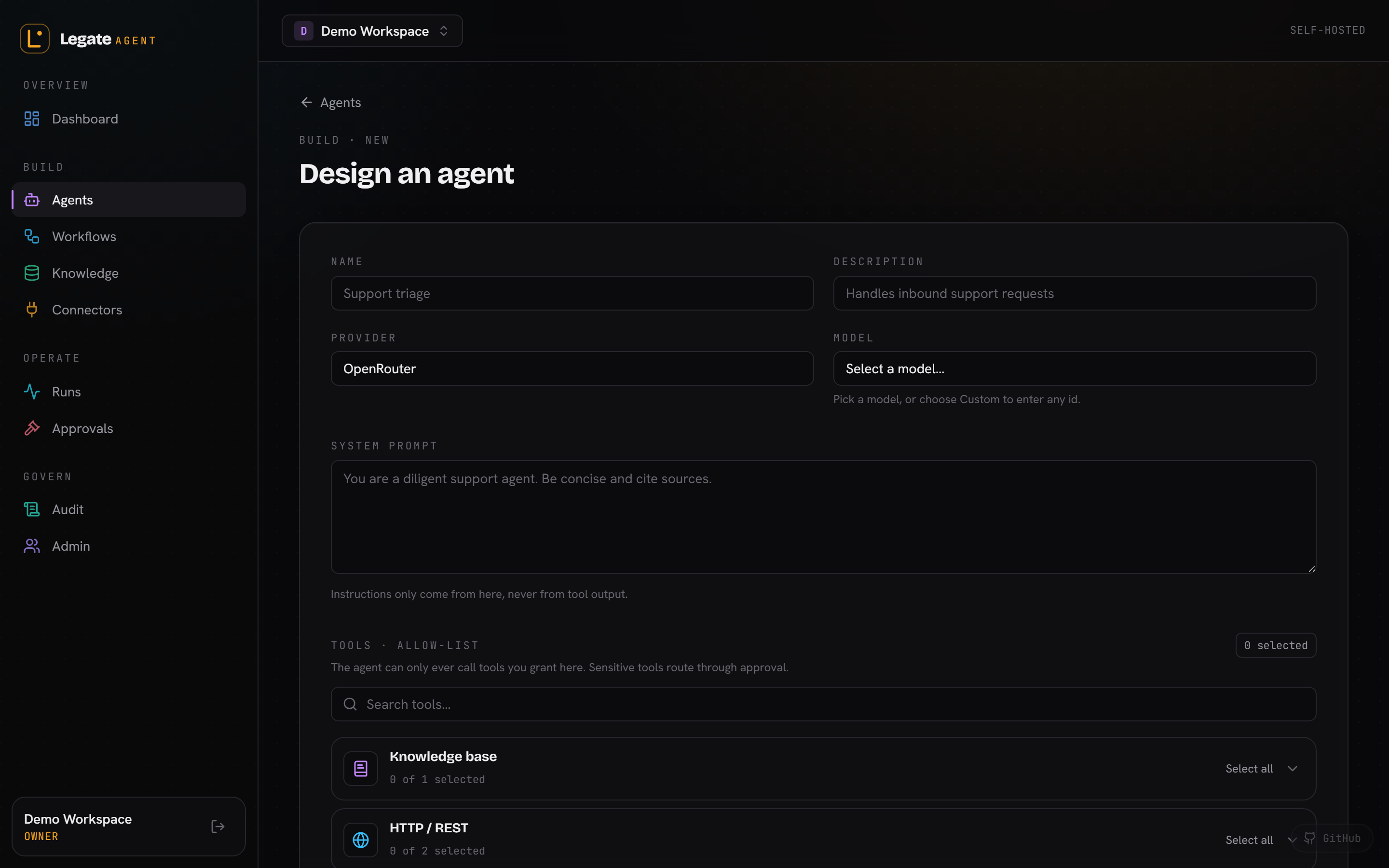Go to Workflows page
The width and height of the screenshot is (1389, 868).
(129, 236)
